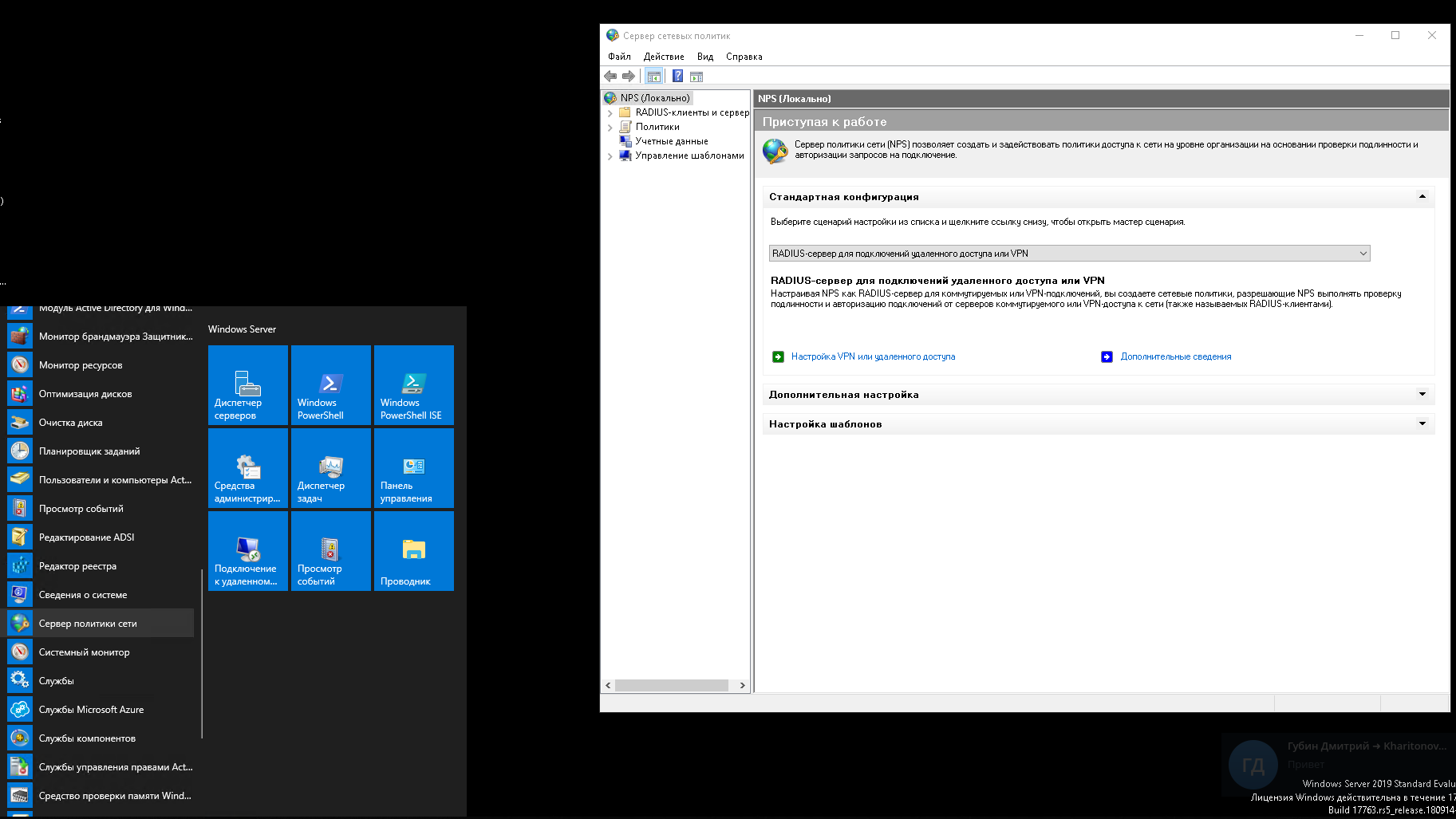This screenshot has width=1456, height=819.
Task: Open the Справка menu
Action: [744, 57]
